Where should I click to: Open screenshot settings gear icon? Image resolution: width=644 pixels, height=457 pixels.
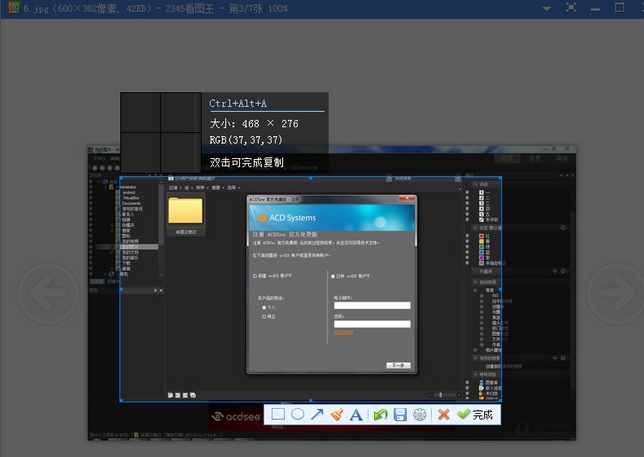pyautogui.click(x=419, y=415)
